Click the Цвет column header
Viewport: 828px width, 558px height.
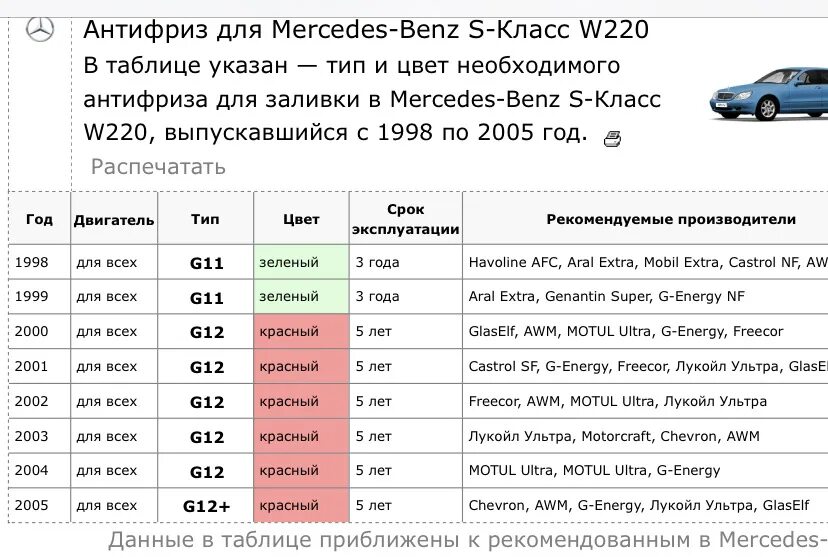point(301,219)
